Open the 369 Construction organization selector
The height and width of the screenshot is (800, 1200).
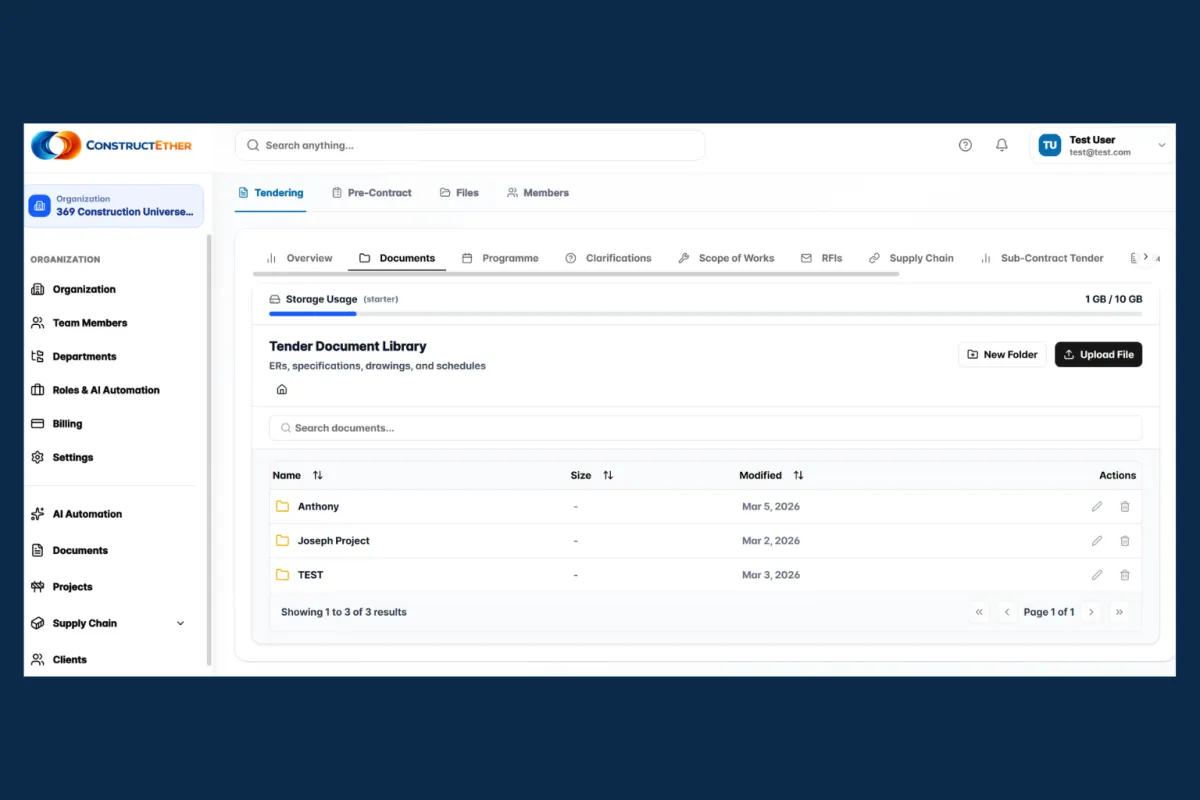click(x=115, y=205)
